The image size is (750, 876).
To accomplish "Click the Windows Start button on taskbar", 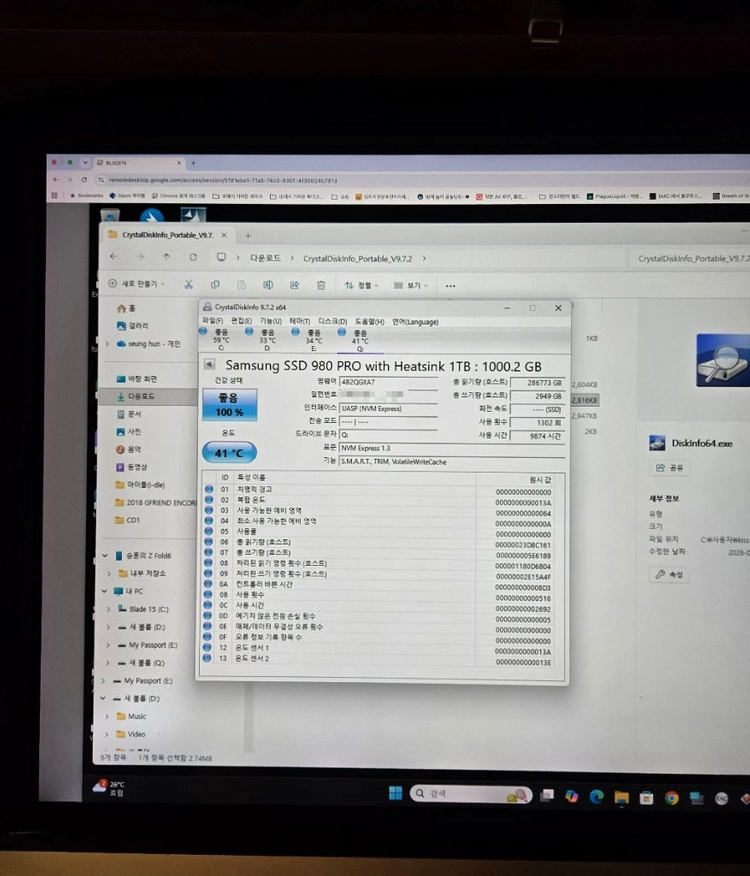I will pos(395,793).
